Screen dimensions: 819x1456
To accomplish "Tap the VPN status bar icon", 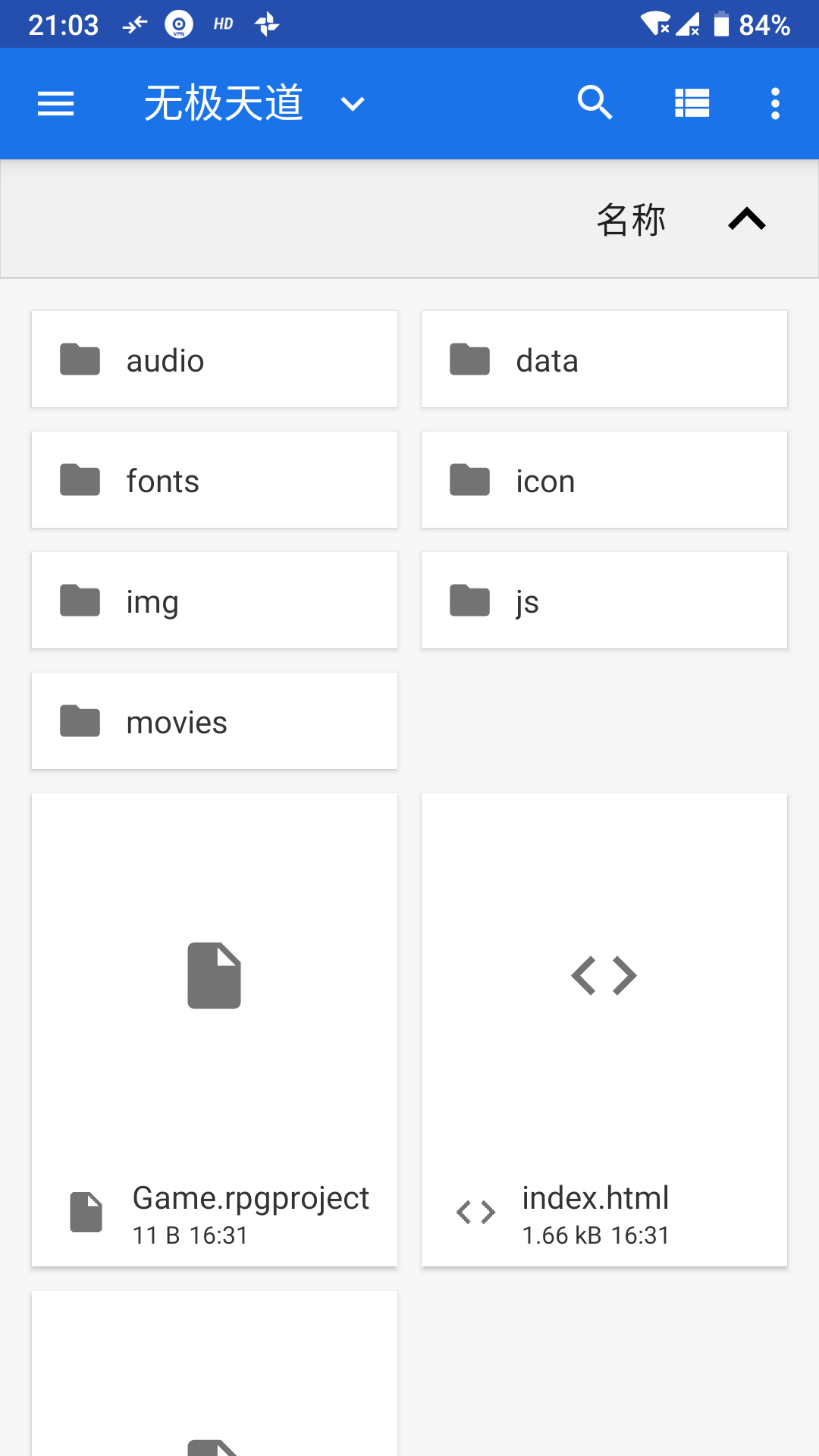I will point(179,25).
